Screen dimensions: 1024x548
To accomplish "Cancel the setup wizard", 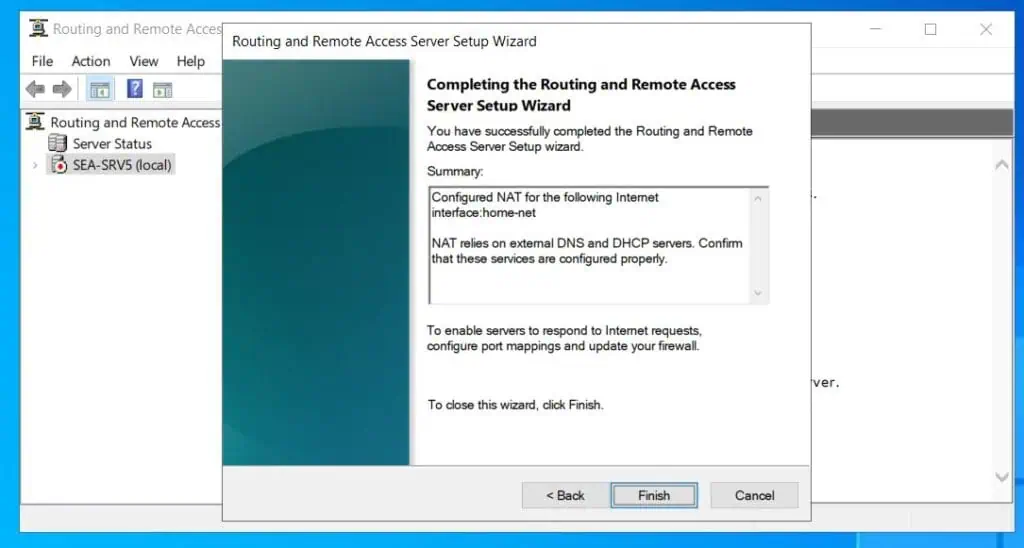I will pyautogui.click(x=754, y=495).
